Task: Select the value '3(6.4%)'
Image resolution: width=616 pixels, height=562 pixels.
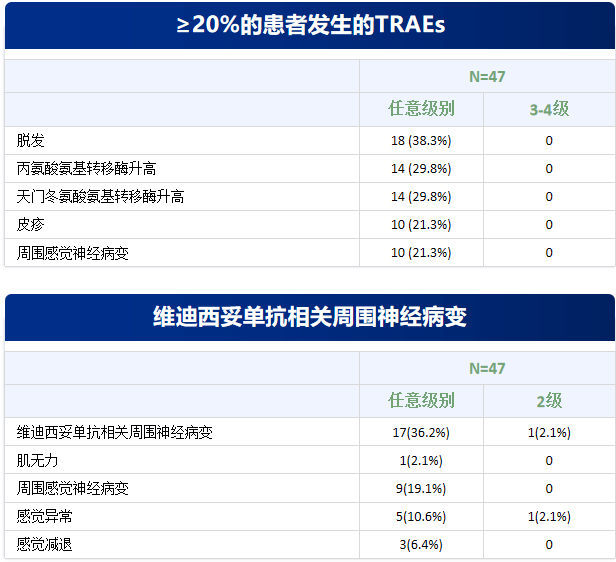Action: pos(421,545)
